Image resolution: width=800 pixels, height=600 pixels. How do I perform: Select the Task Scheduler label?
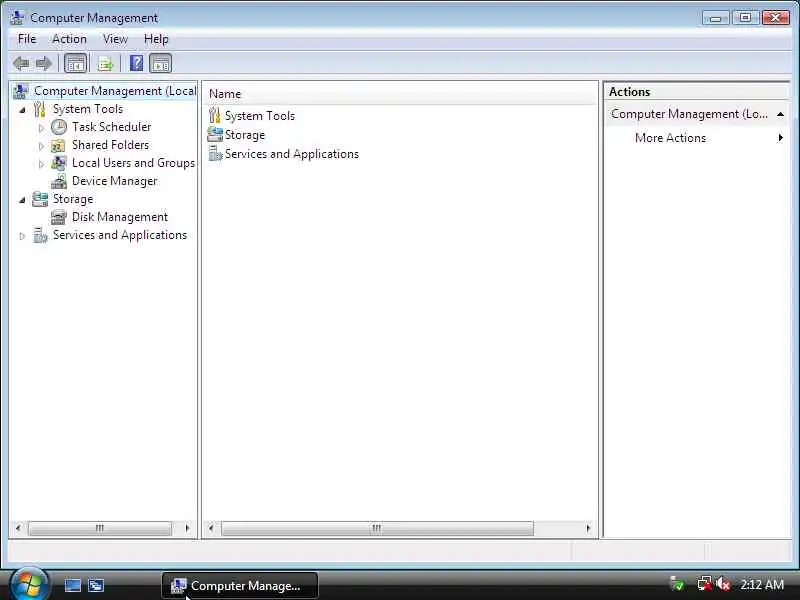point(112,127)
